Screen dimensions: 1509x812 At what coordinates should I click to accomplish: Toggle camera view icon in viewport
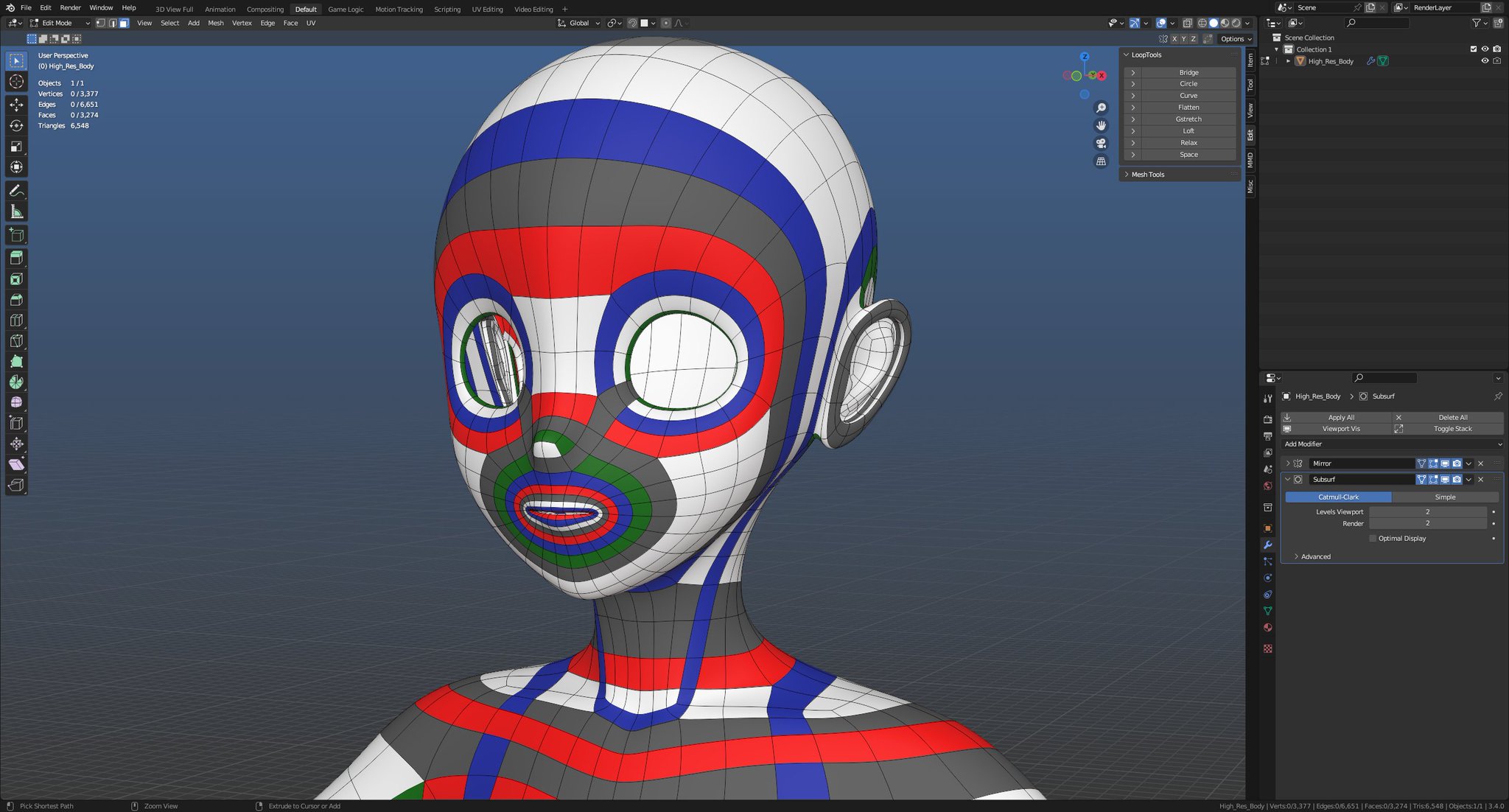point(1101,143)
